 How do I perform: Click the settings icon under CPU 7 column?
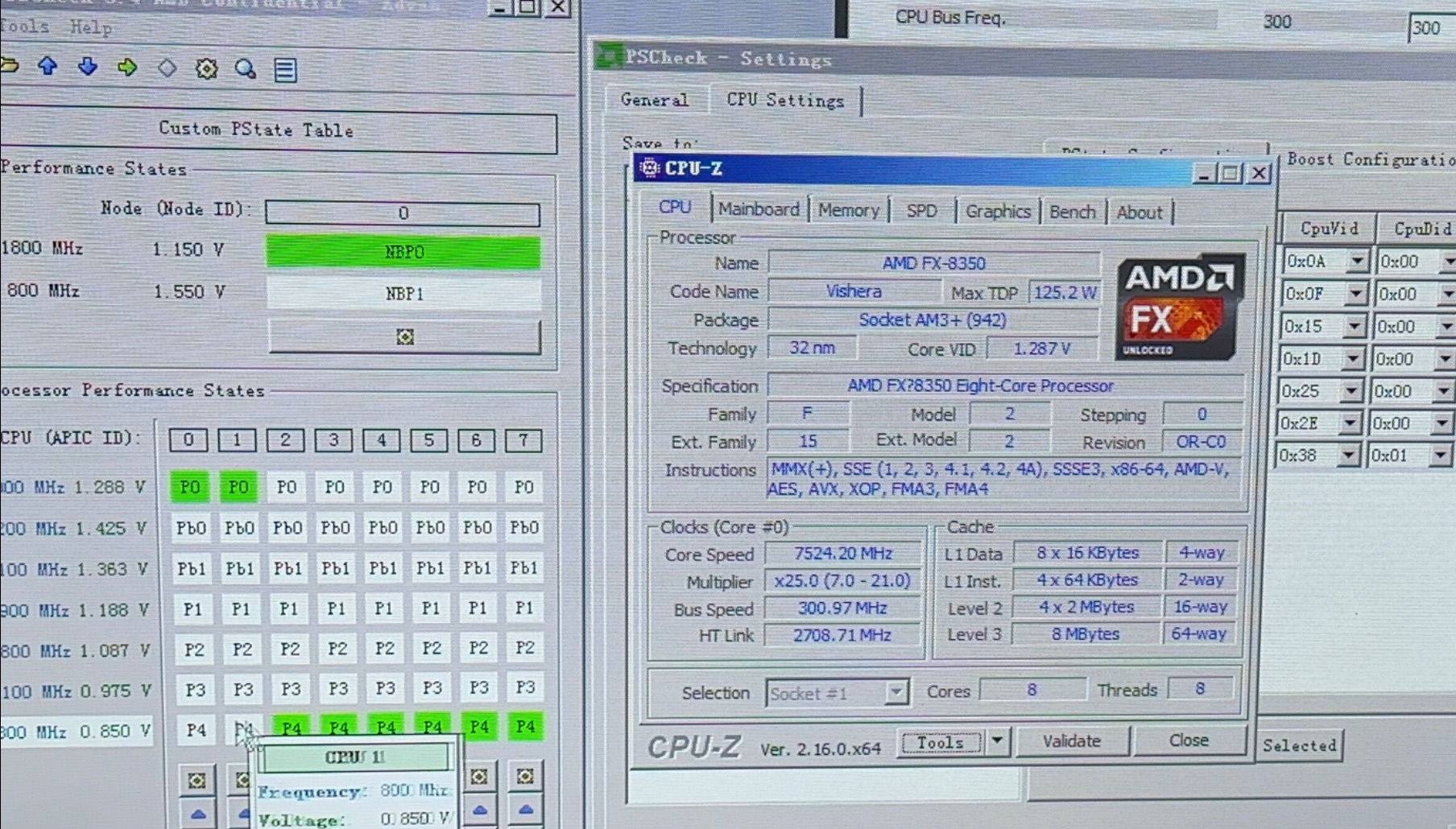(525, 776)
